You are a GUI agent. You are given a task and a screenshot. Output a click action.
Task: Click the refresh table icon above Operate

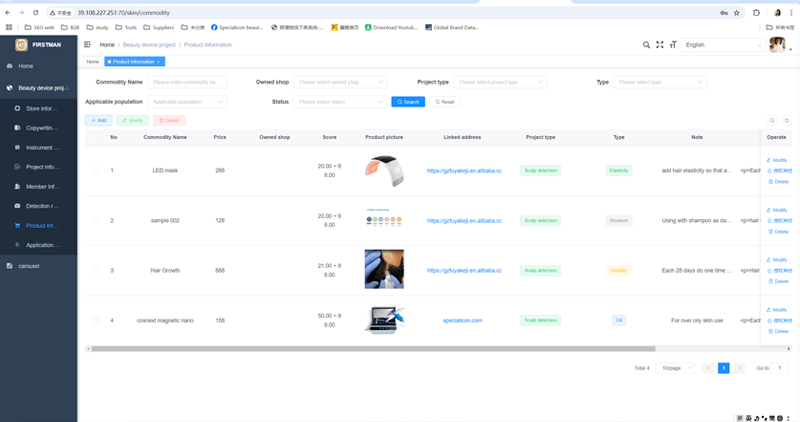786,120
